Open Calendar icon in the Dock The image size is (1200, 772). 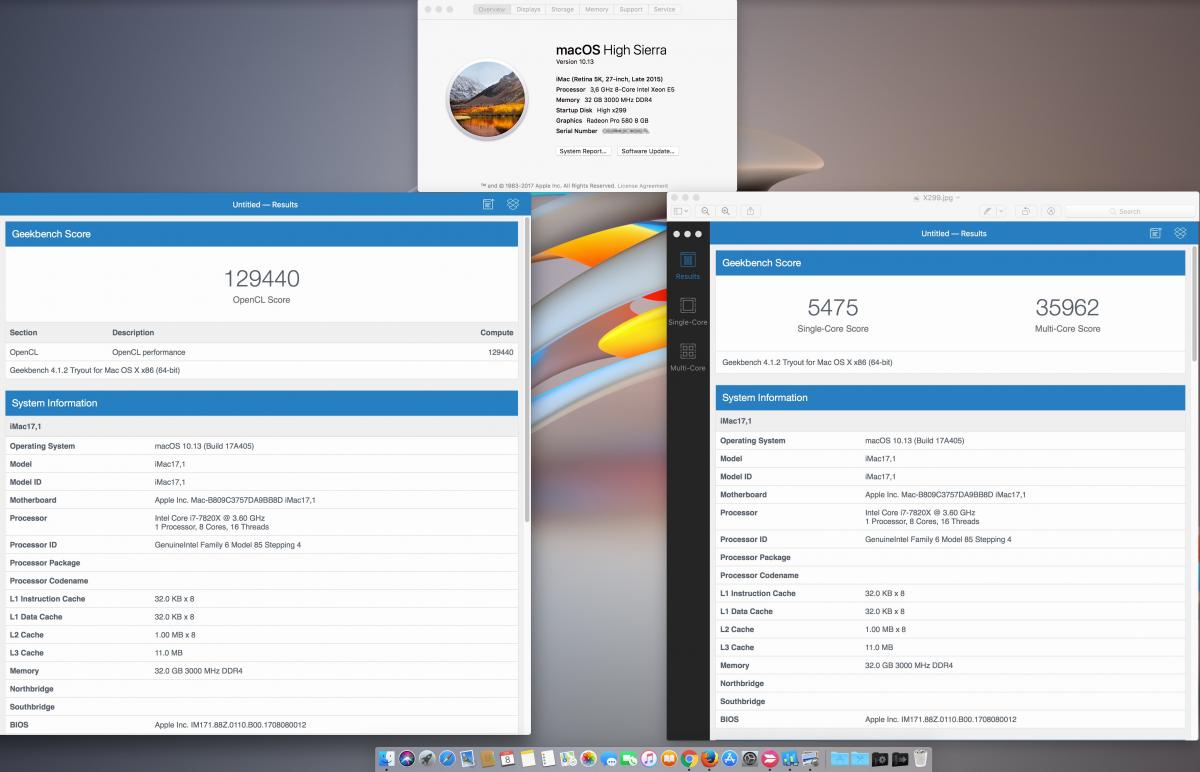coord(507,759)
